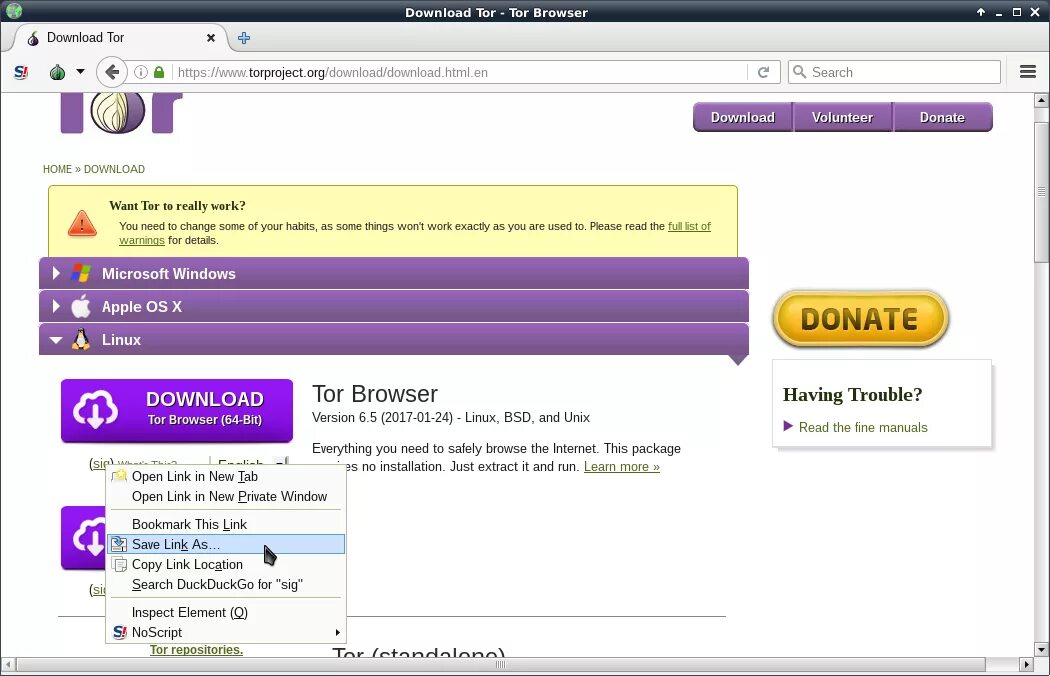Choose Bookmark This Link
Viewport: 1050px width, 676px height.
[226, 525]
